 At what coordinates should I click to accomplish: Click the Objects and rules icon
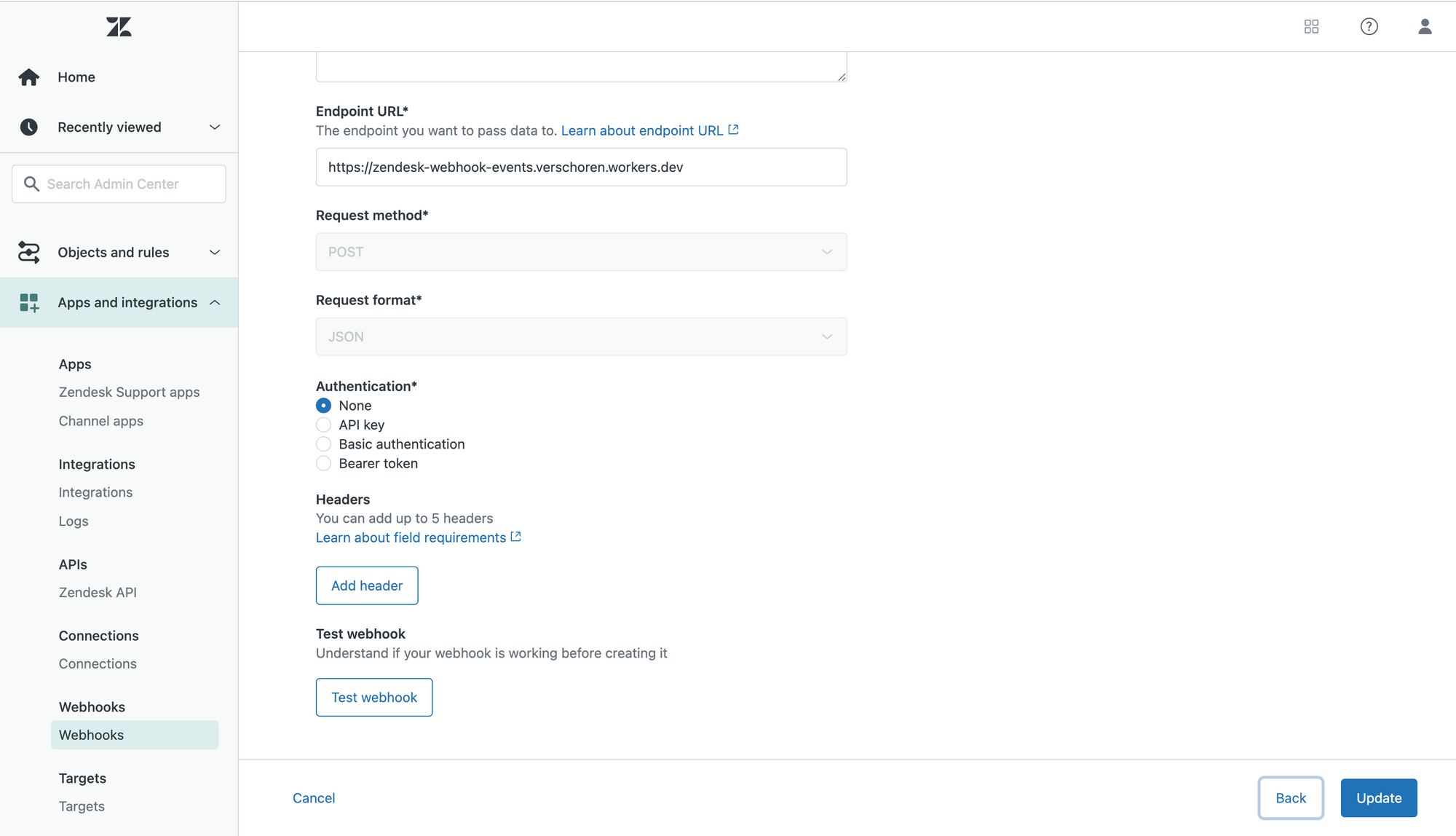click(29, 253)
